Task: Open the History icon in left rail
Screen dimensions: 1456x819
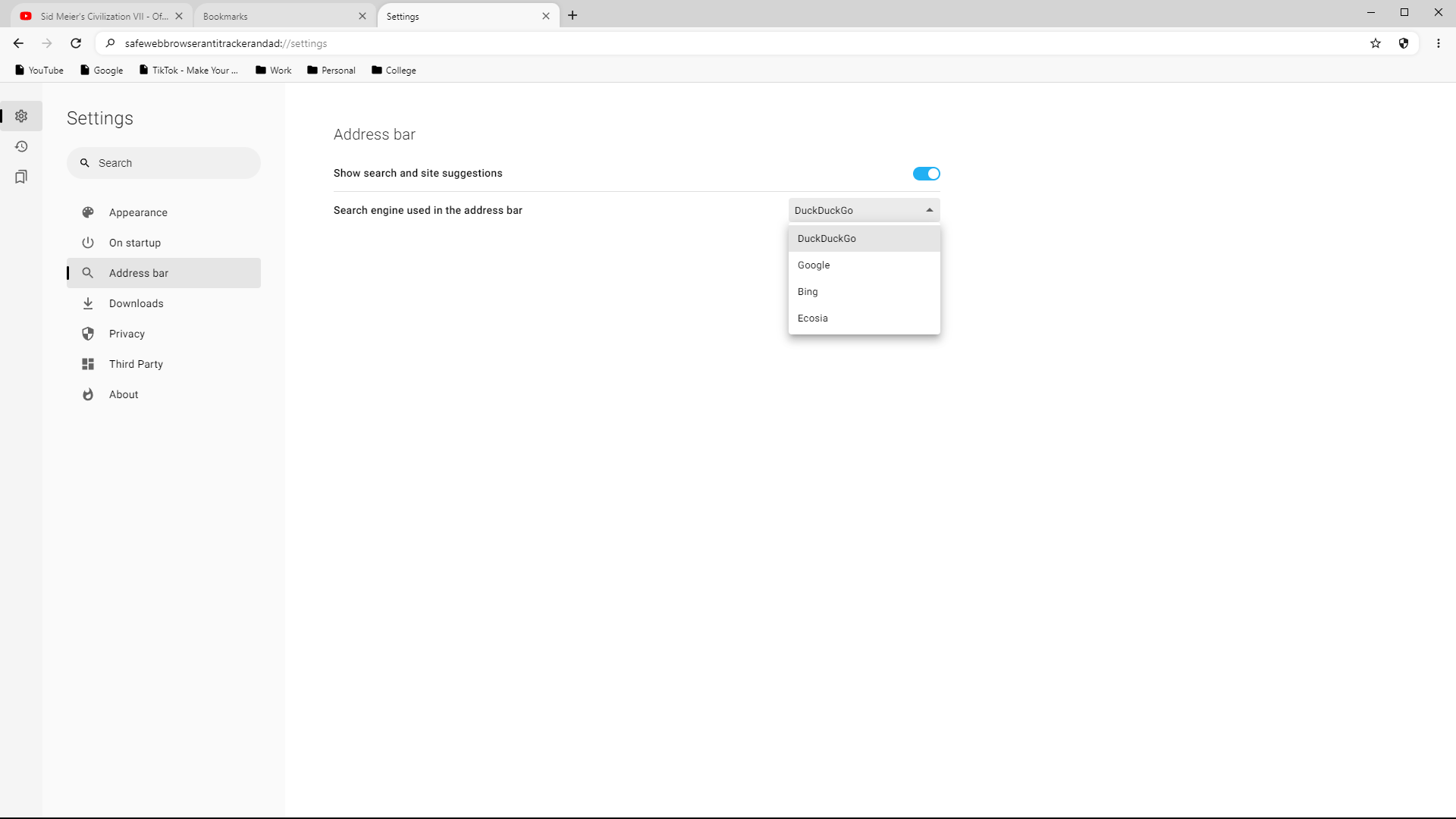Action: (21, 146)
